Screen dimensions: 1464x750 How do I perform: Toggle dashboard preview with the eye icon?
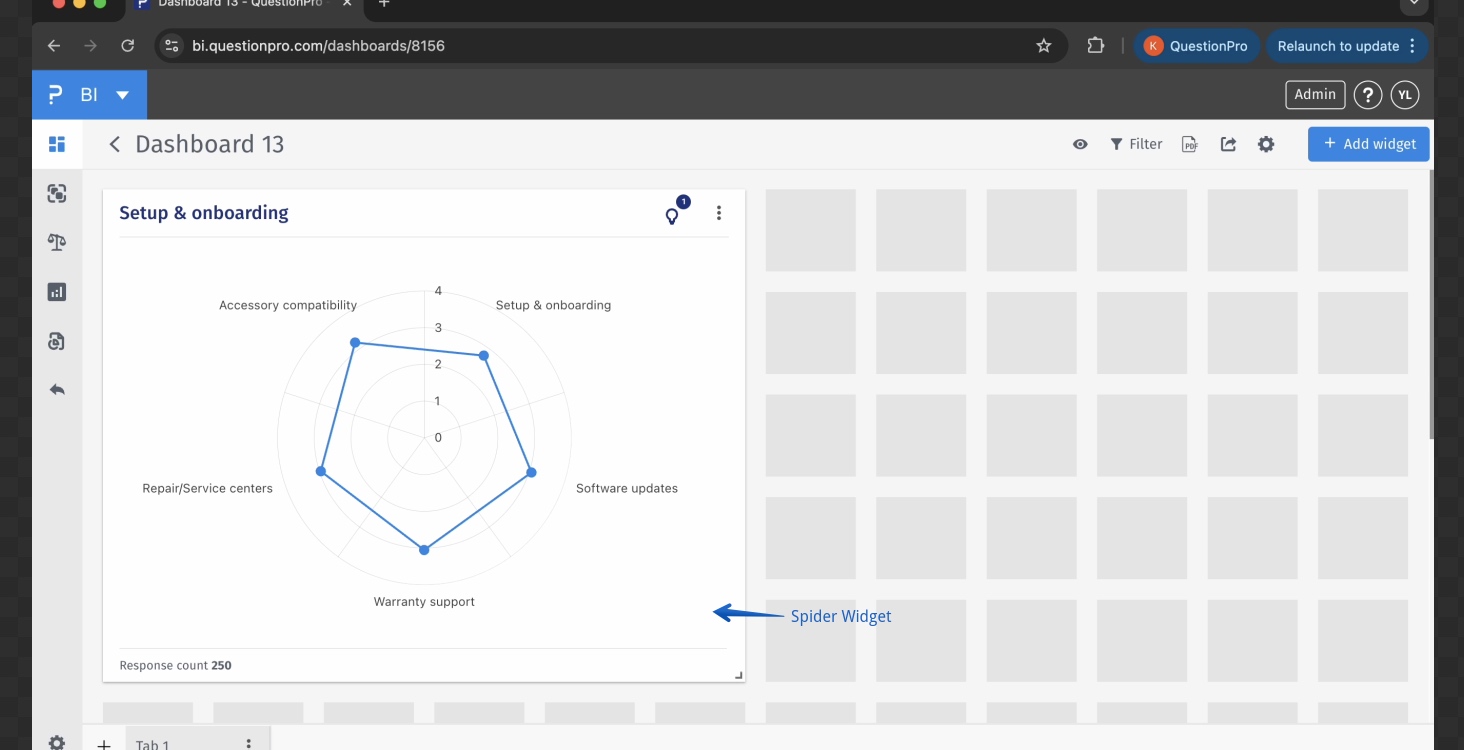tap(1080, 144)
